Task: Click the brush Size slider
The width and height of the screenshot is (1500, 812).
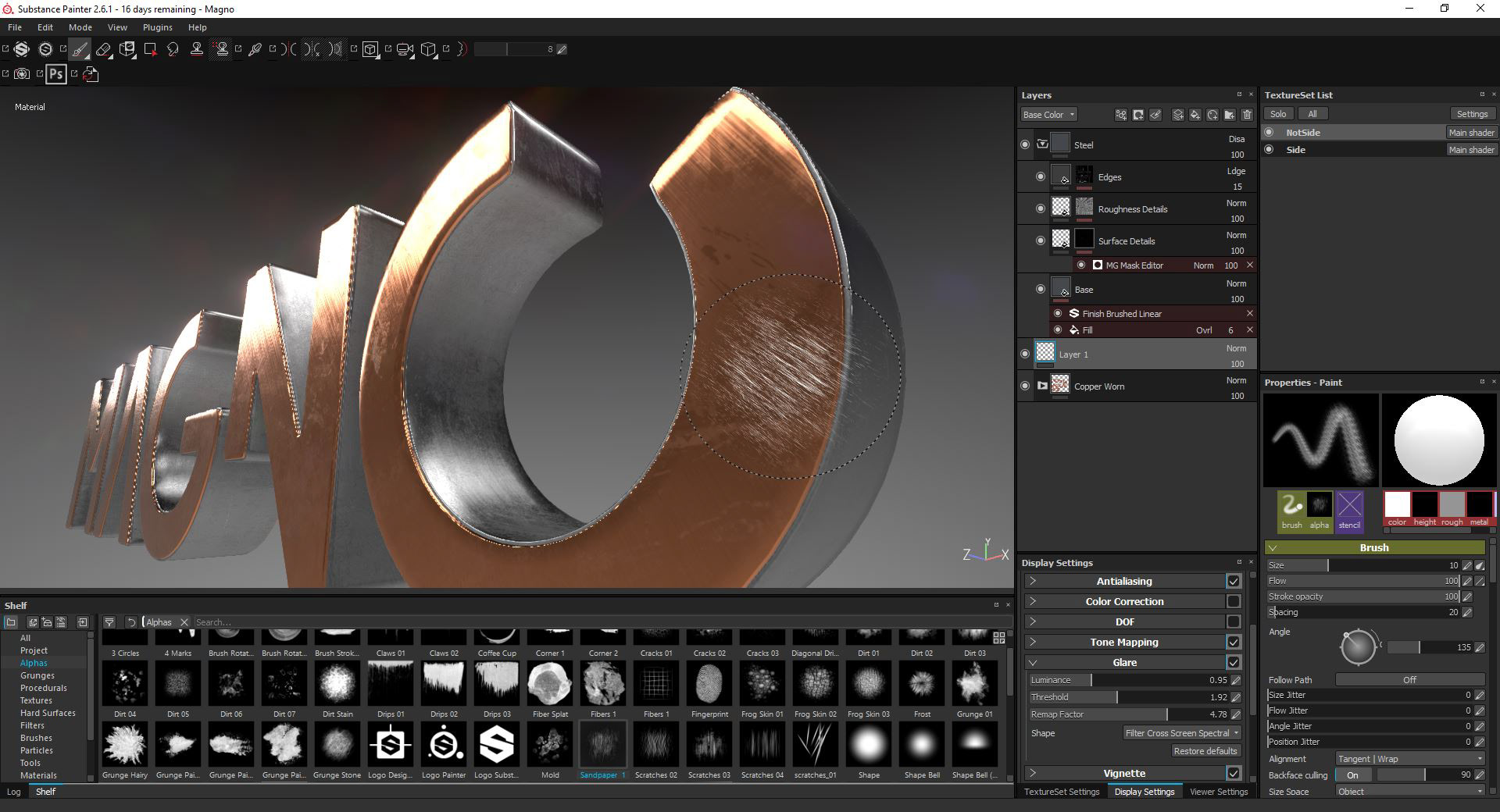Action: pos(1362,565)
